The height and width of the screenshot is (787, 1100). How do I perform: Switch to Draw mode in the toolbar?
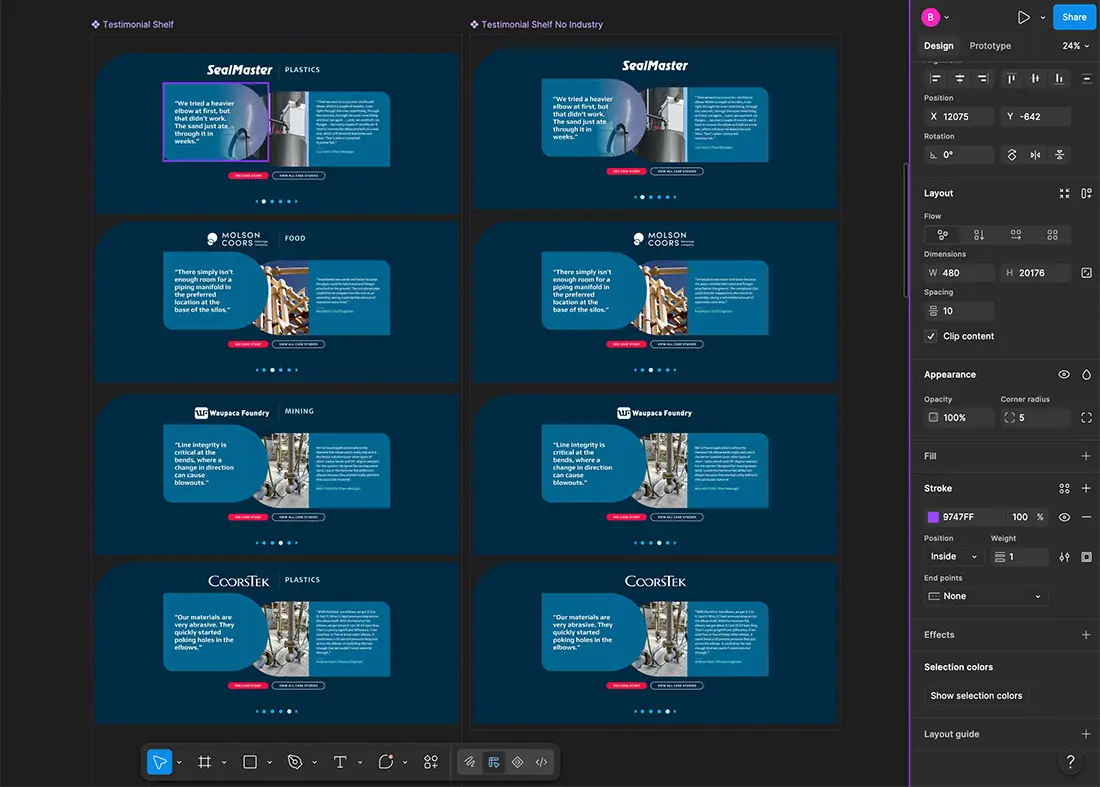pyautogui.click(x=469, y=762)
